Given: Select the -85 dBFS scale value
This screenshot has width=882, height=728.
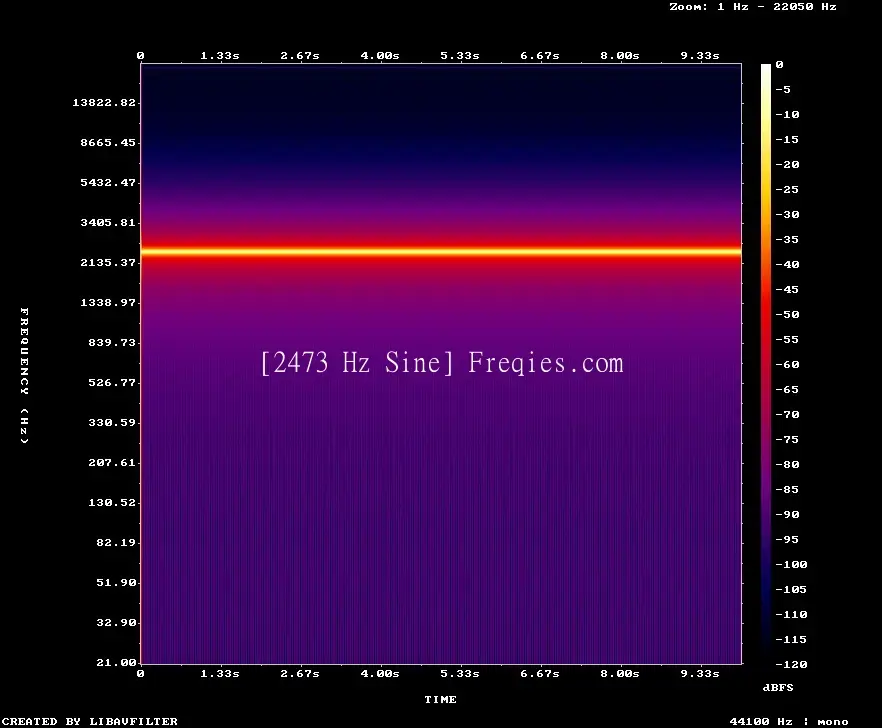Looking at the screenshot, I should tap(787, 489).
